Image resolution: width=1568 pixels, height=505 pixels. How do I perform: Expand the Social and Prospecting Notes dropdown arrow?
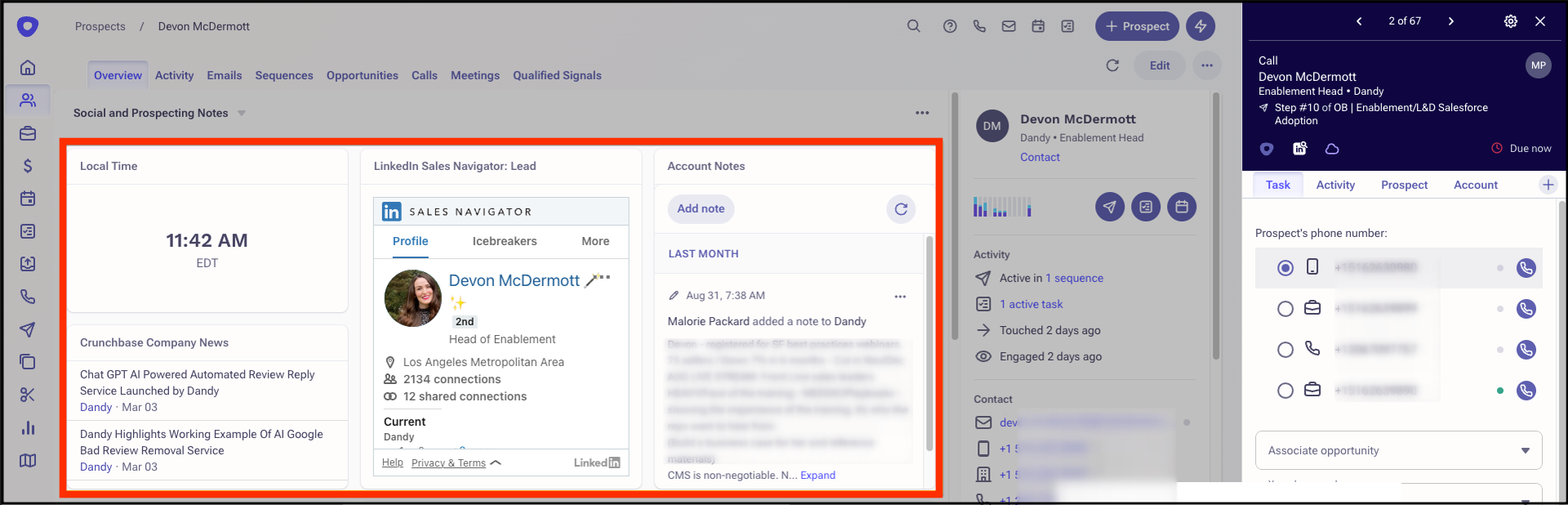click(242, 114)
